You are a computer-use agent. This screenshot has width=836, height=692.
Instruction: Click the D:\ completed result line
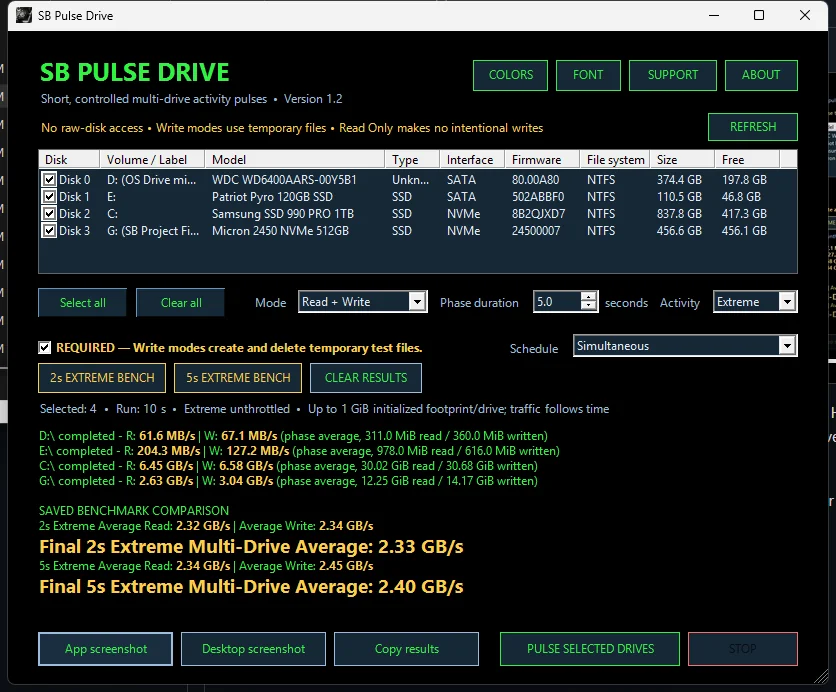(293, 436)
